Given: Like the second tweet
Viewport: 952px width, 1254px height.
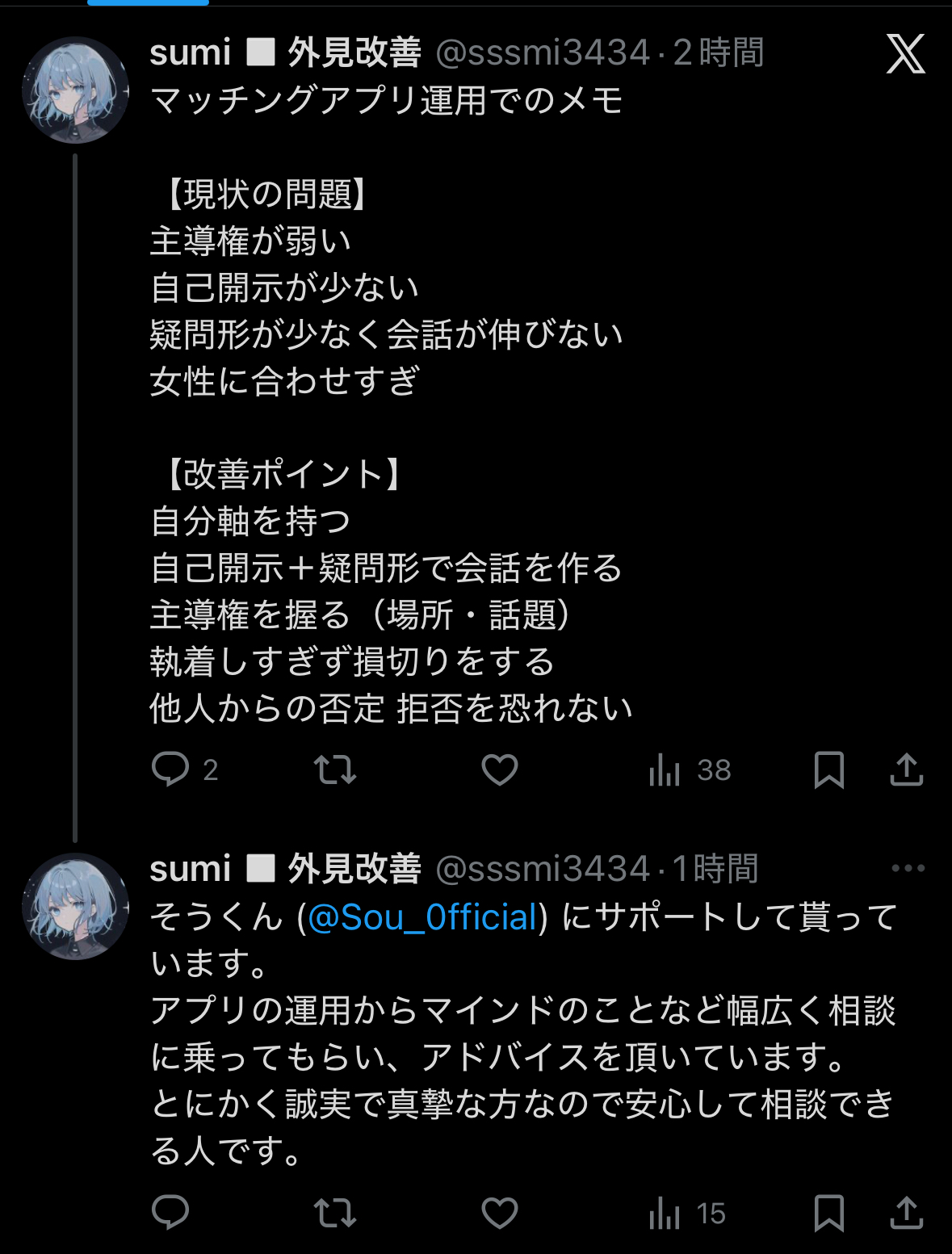Looking at the screenshot, I should (500, 1212).
